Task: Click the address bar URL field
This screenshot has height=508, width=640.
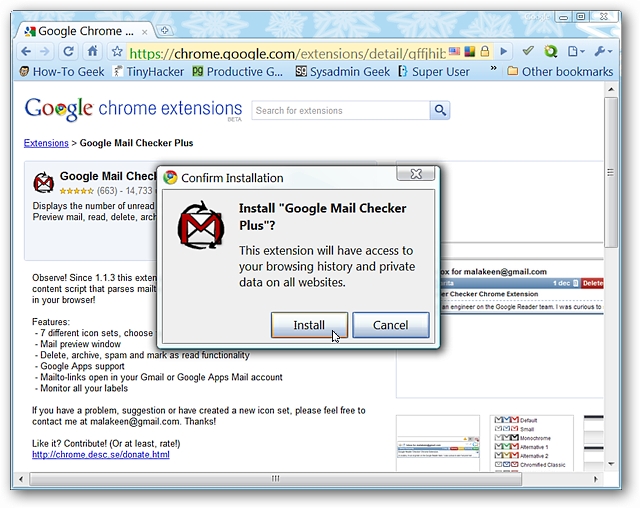Action: (x=287, y=52)
